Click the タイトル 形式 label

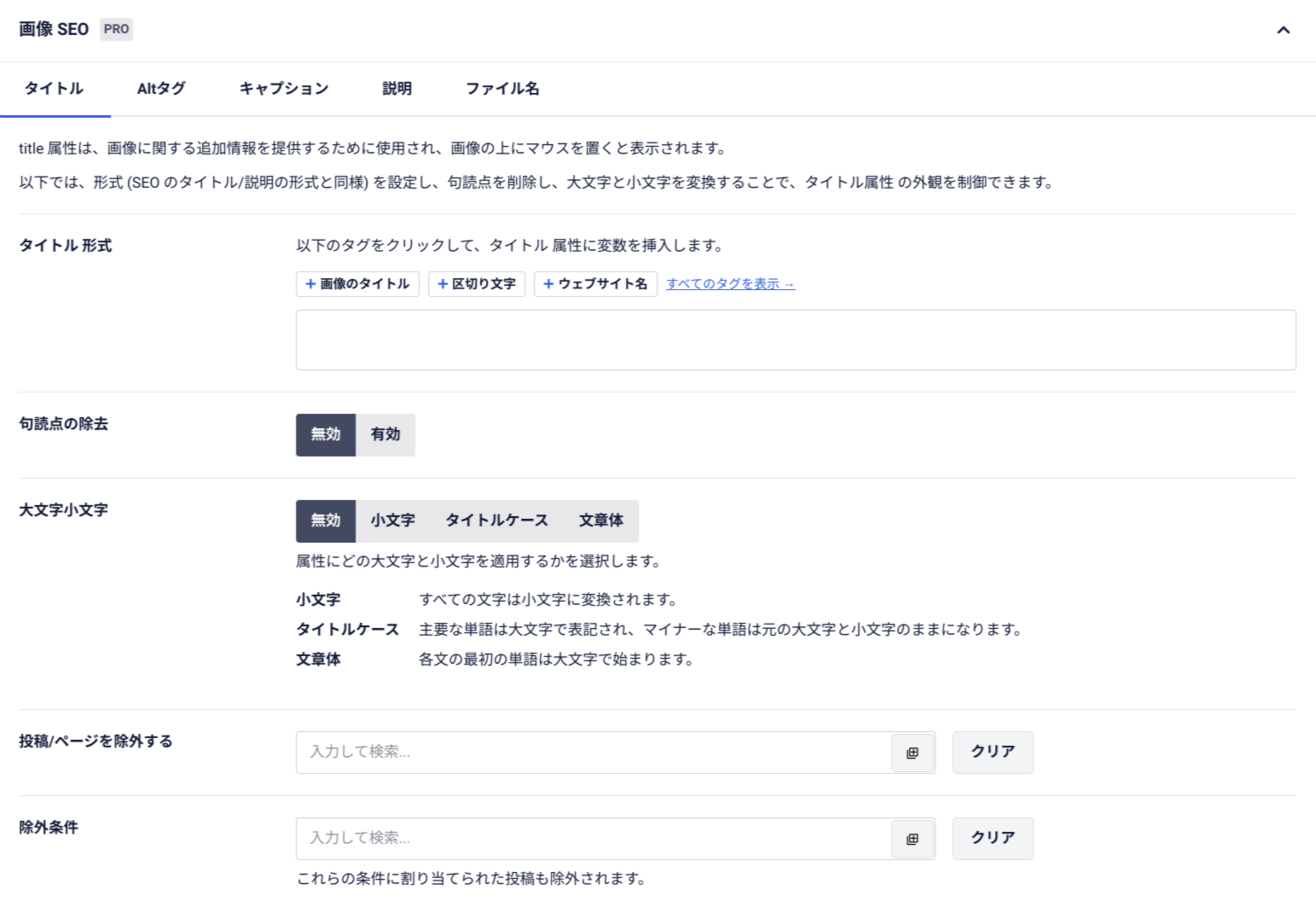(x=66, y=246)
